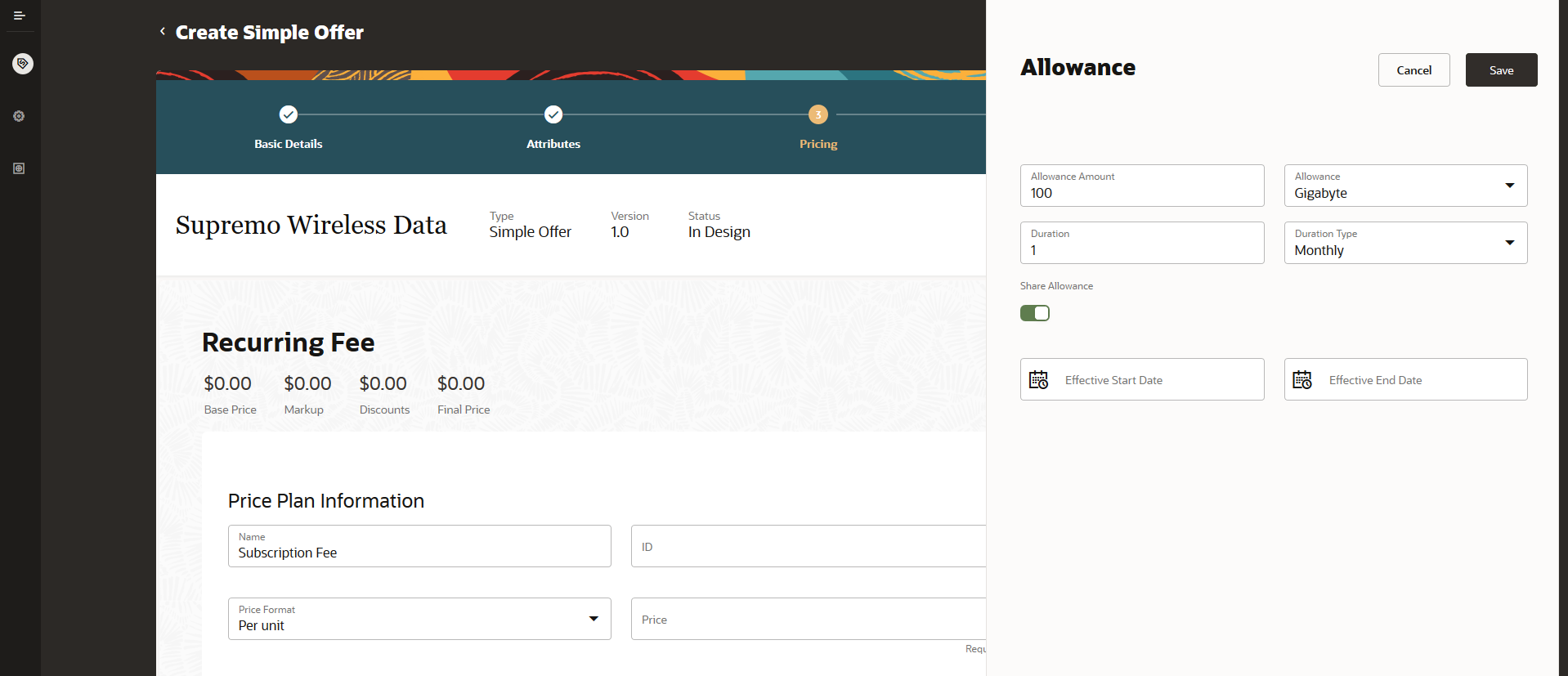Go to the Attributes step
This screenshot has width=1568, height=676.
[x=553, y=144]
